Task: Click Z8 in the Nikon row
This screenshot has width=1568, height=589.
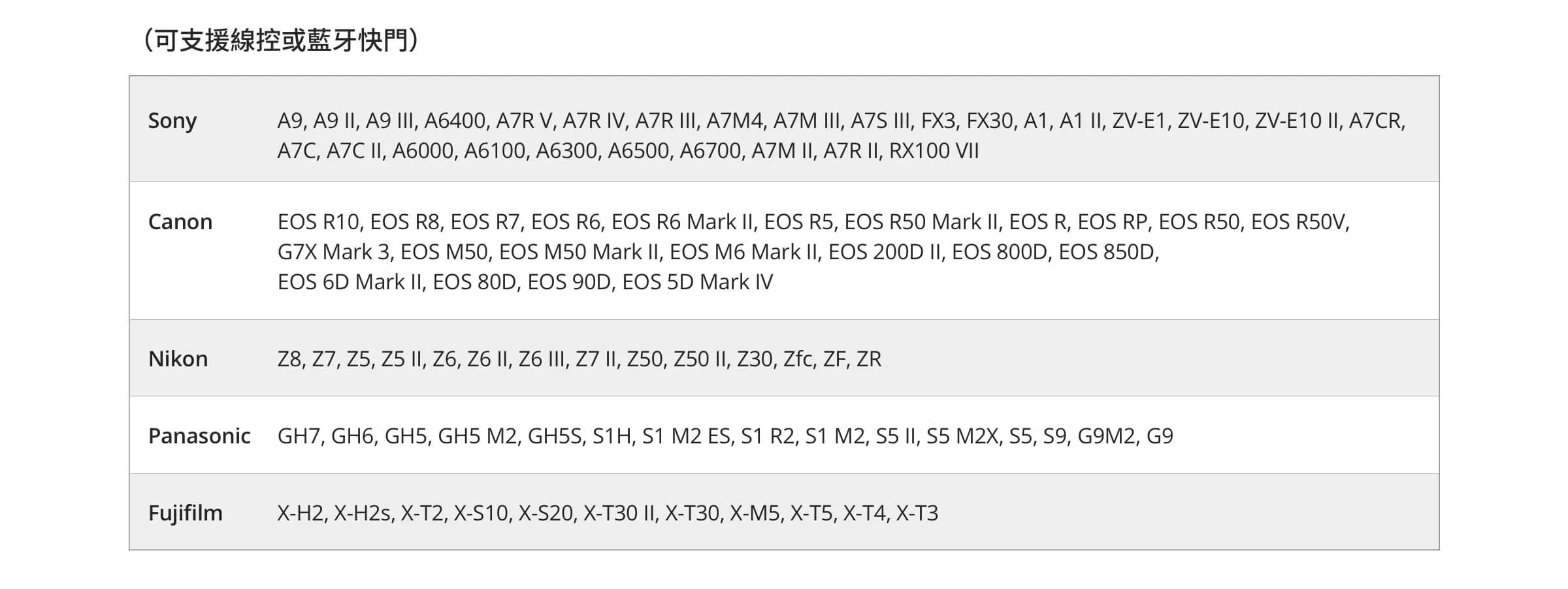Action: click(x=289, y=359)
